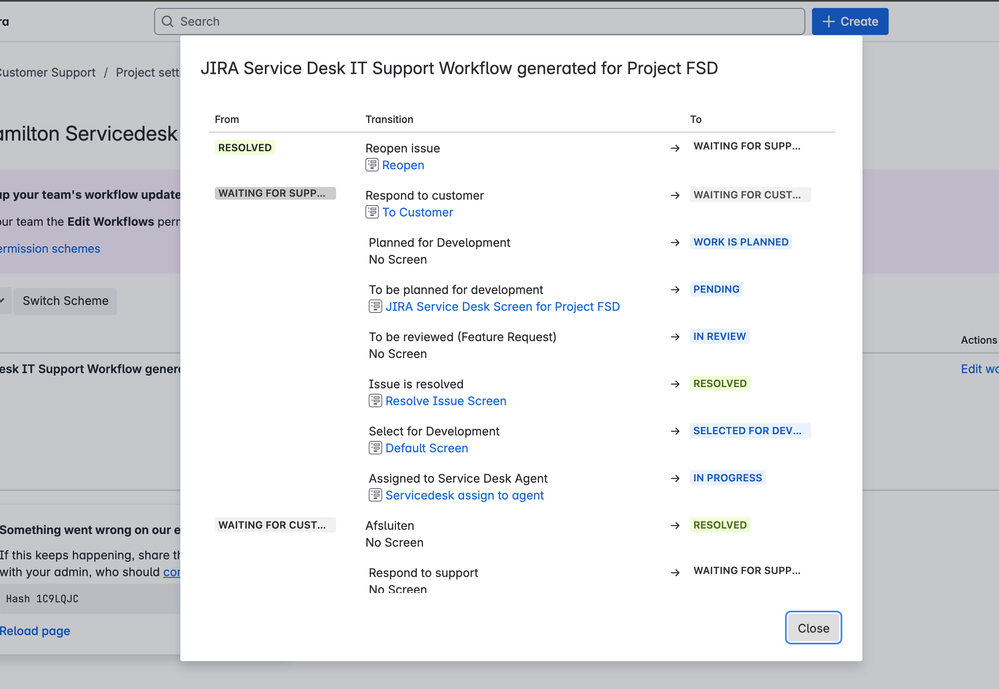Screen dimensions: 999x689
Task: Close the workflow dialog
Action: pos(813,628)
